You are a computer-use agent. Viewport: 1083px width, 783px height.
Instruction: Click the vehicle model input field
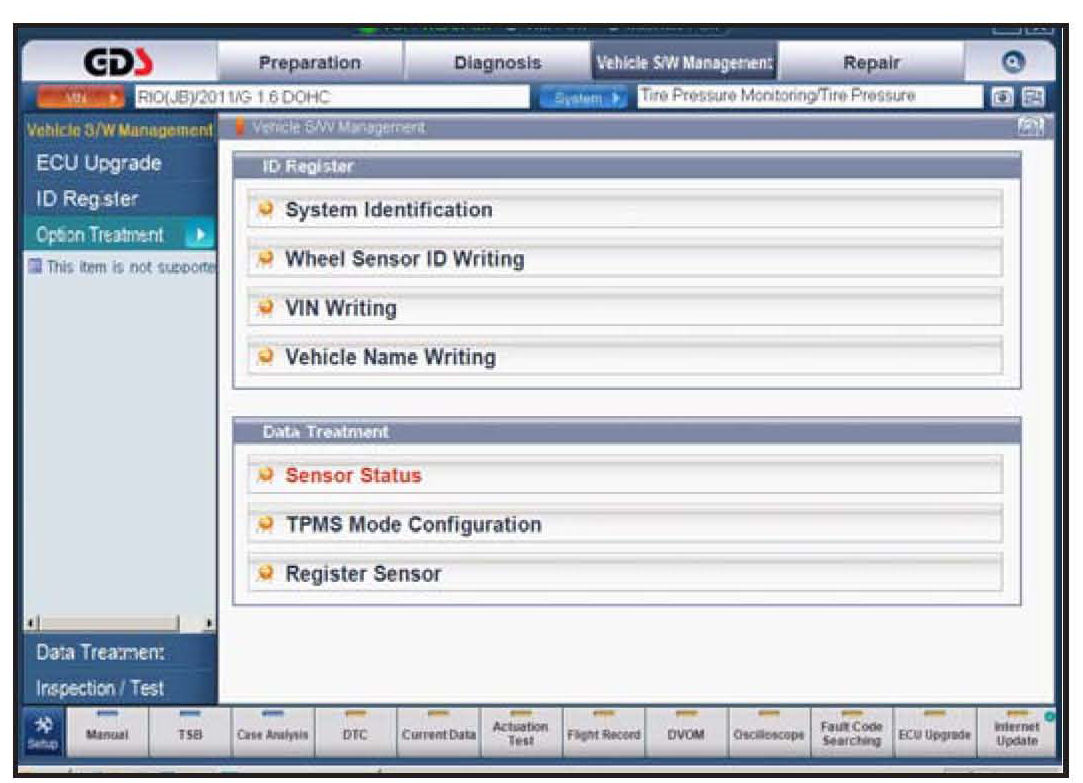(x=330, y=98)
